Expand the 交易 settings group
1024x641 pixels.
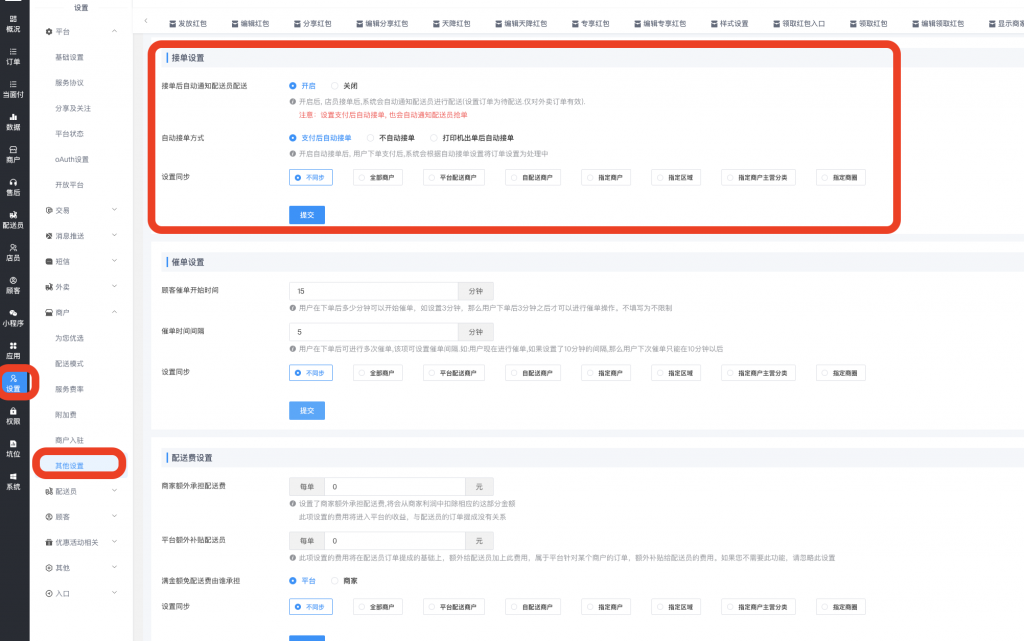click(82, 210)
